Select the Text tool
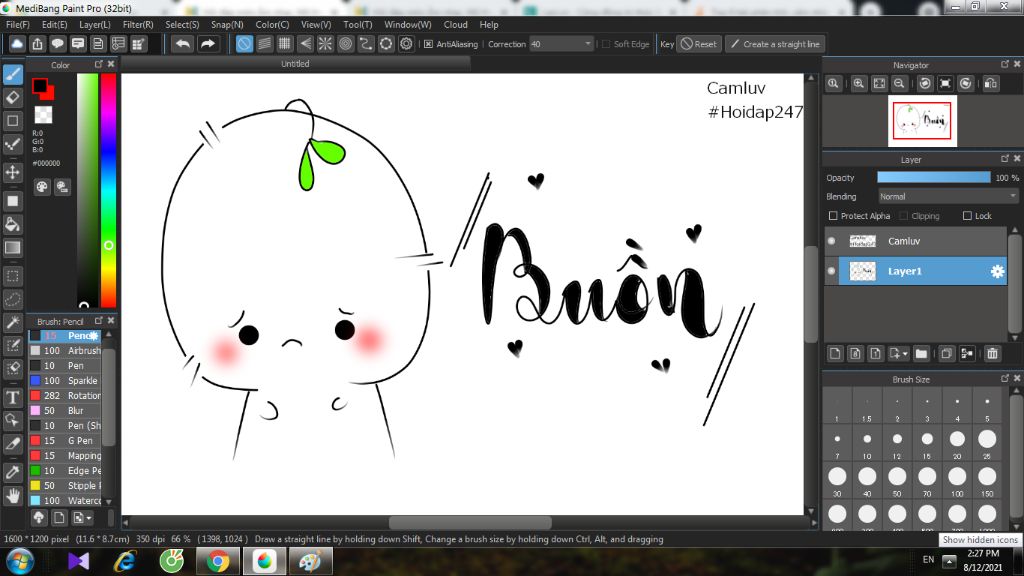1024x576 pixels. point(13,397)
